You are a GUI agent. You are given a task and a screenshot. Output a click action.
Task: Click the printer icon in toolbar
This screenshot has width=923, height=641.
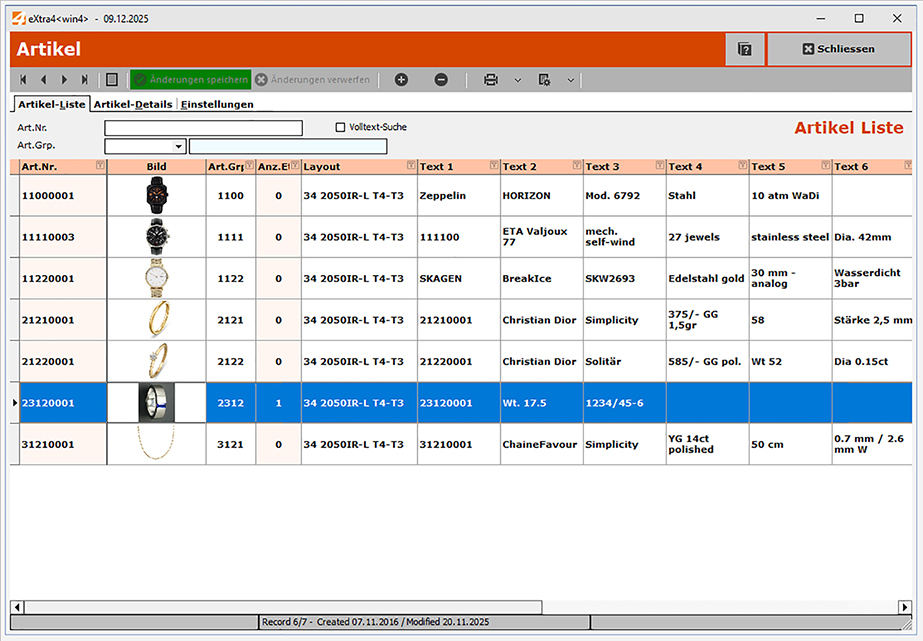[491, 80]
